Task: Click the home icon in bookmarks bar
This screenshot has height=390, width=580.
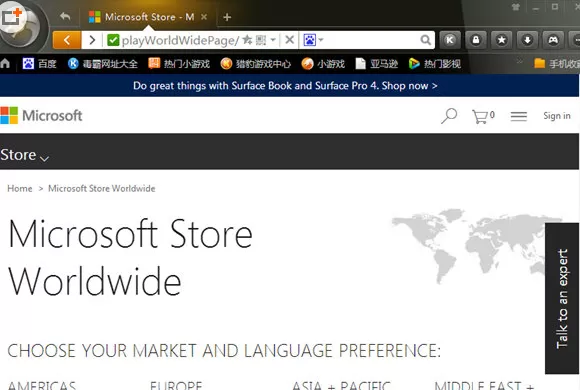Action: (x=5, y=64)
